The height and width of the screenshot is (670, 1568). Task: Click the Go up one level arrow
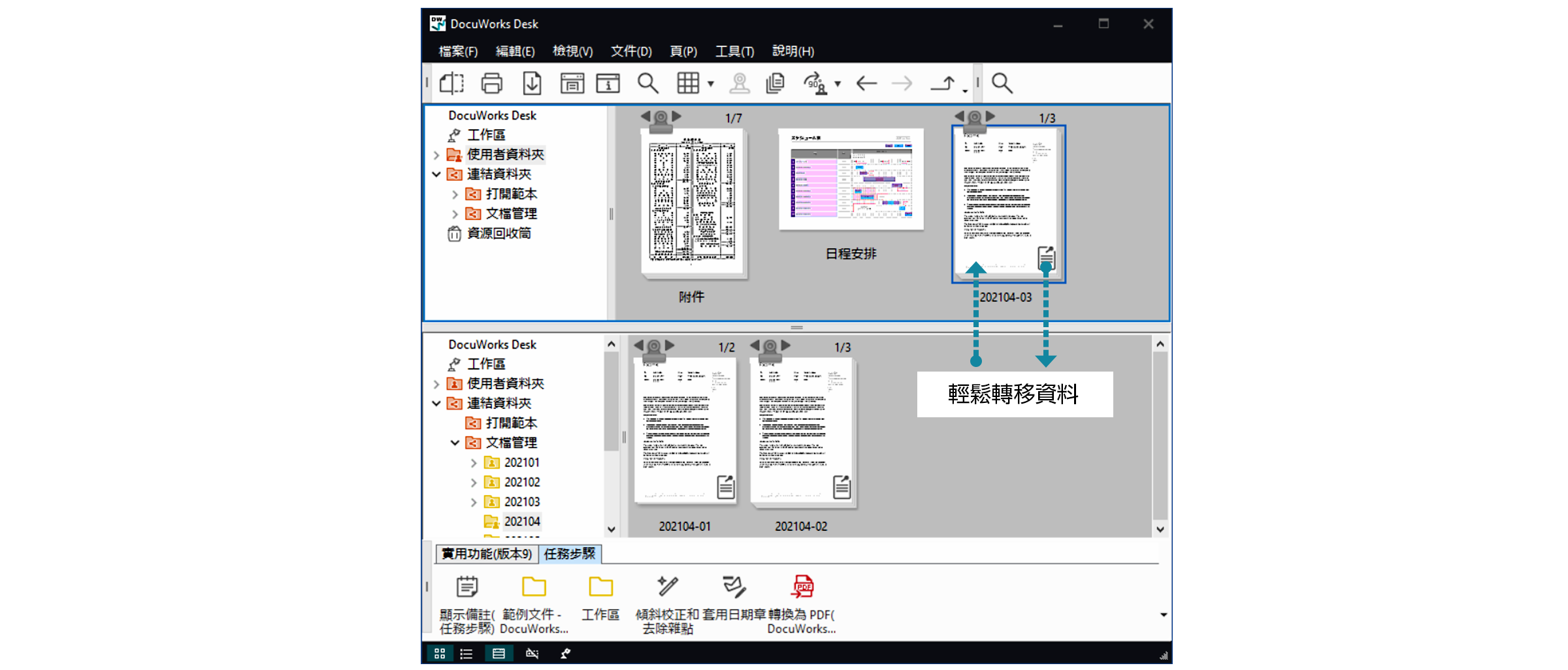coord(943,84)
